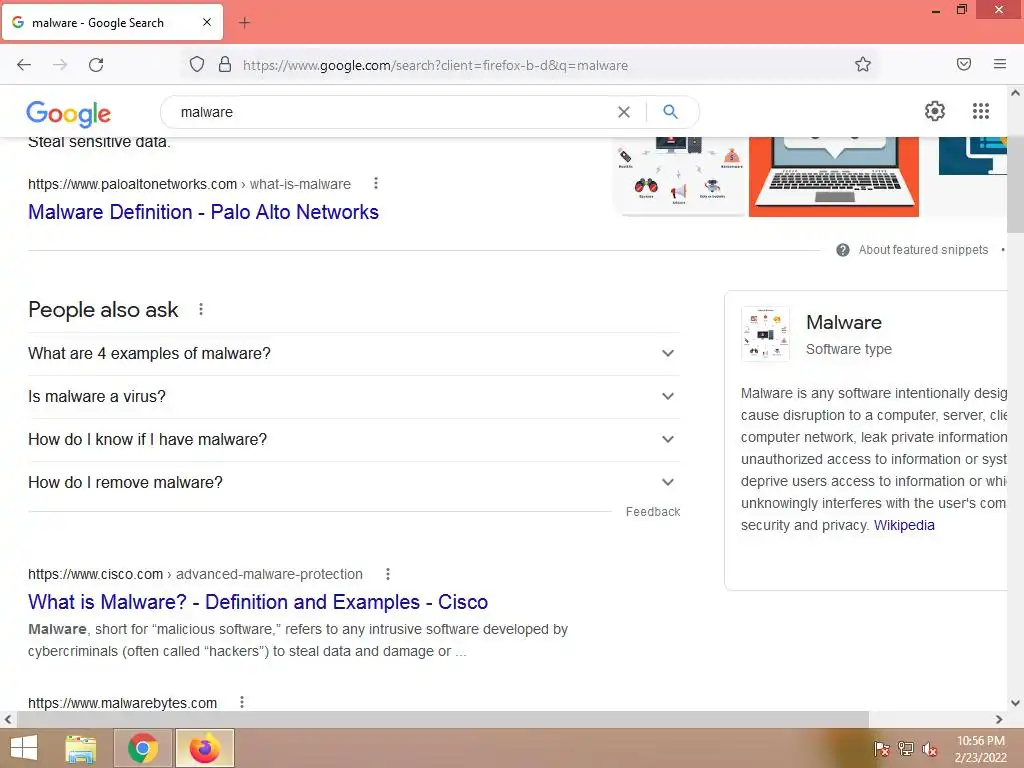
Task: Open Malware Definition - Palo Alto Networks link
Action: 203,212
